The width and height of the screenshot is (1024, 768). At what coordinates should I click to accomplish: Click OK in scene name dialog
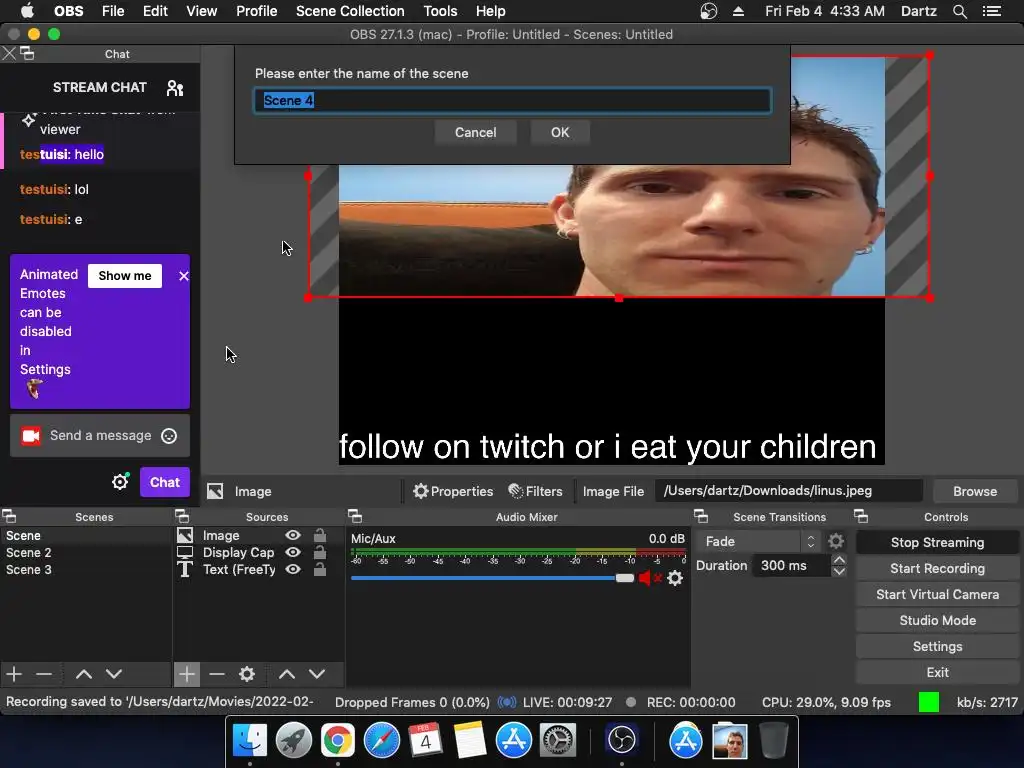[x=560, y=133]
